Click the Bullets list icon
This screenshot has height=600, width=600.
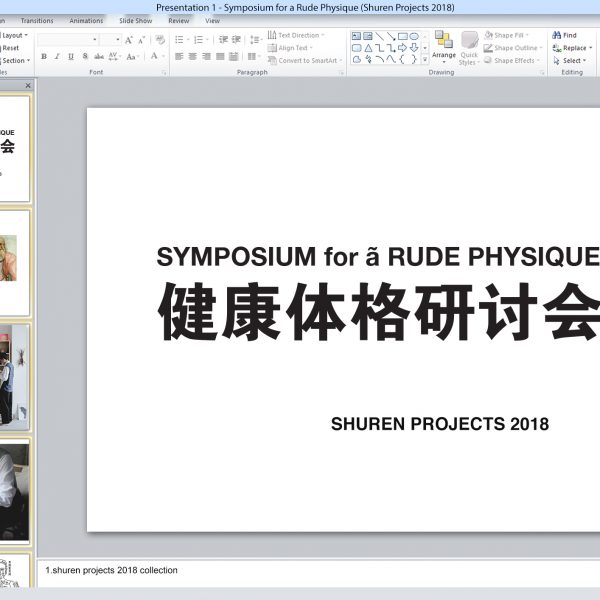(x=179, y=40)
